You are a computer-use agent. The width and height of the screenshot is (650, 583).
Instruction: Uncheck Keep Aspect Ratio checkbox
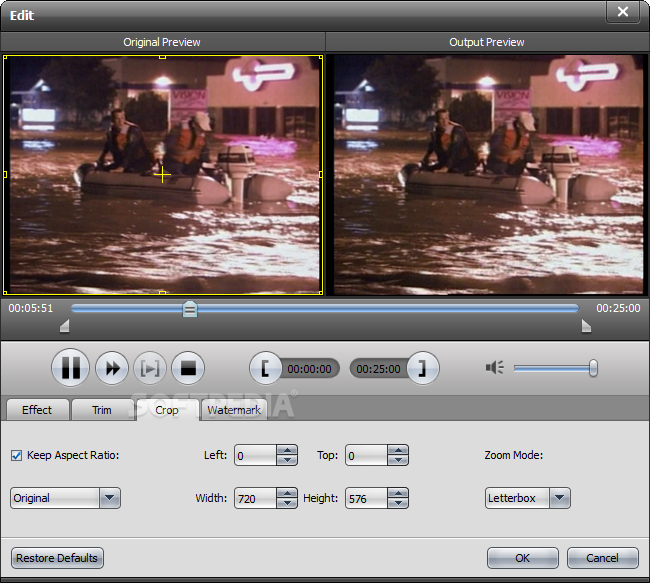pyautogui.click(x=17, y=456)
